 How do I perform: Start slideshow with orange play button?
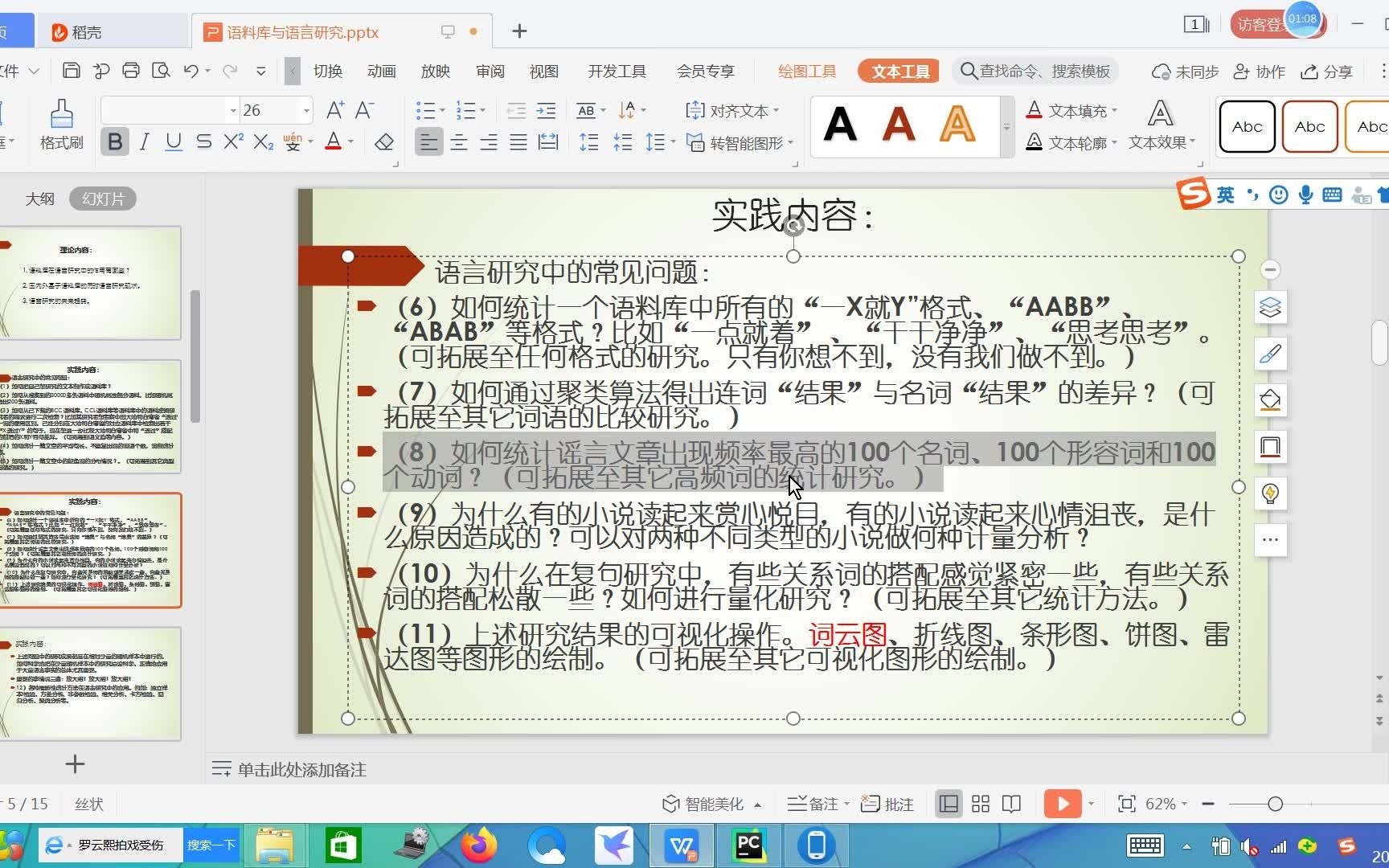(x=1062, y=804)
